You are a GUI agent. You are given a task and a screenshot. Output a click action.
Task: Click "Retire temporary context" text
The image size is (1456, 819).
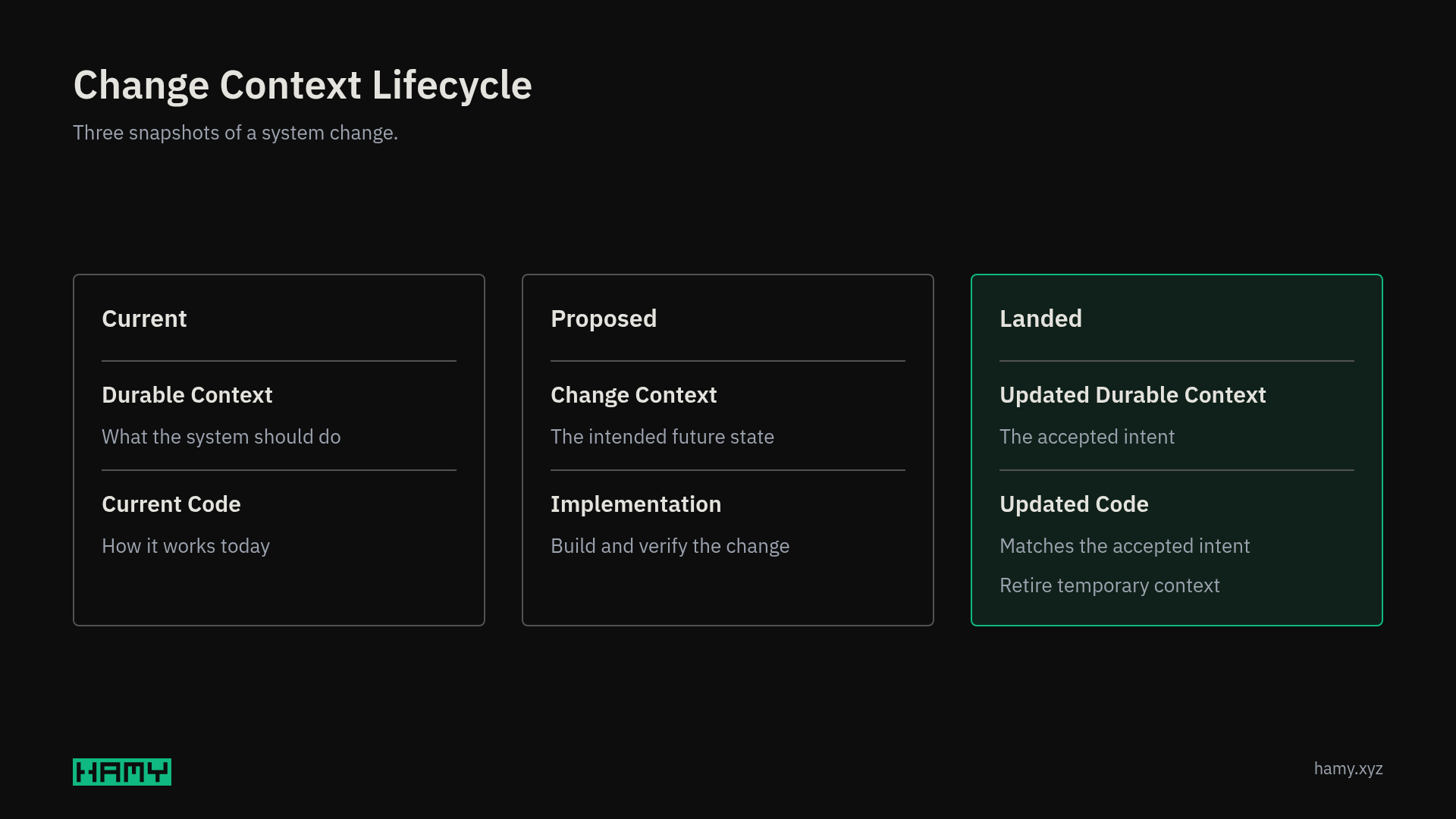click(1109, 586)
